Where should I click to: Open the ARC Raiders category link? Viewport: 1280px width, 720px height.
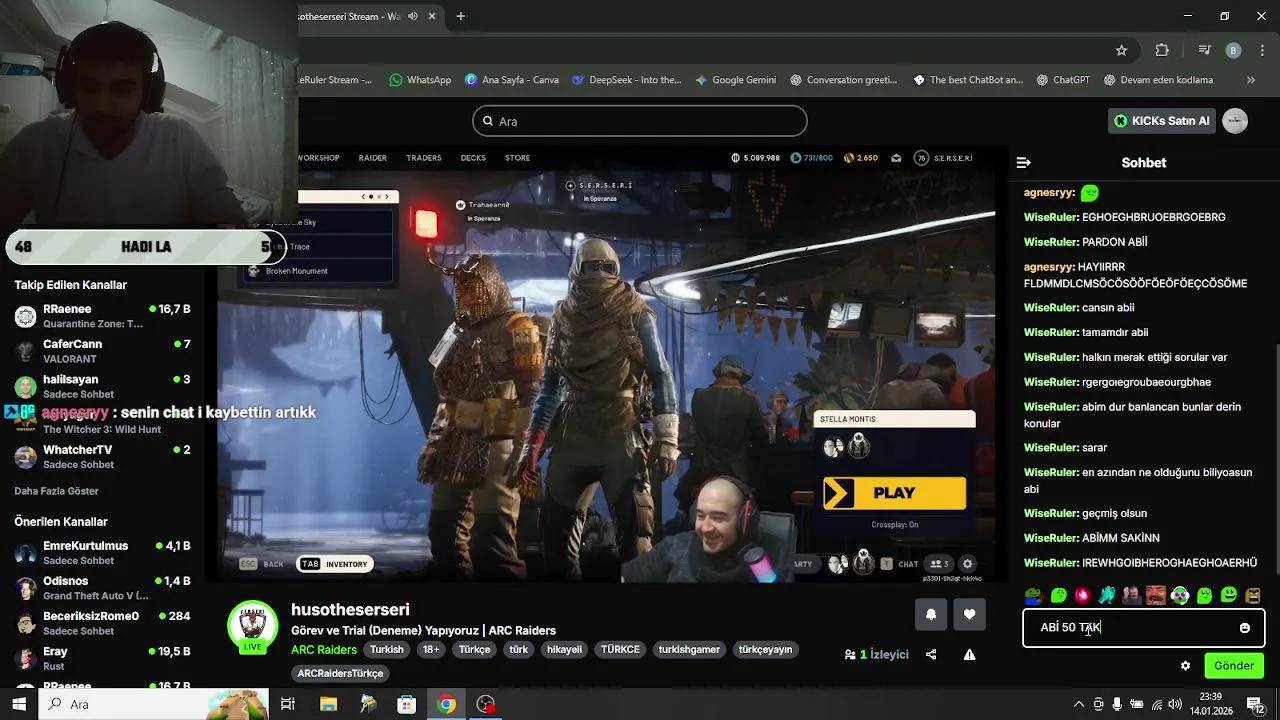coord(324,650)
